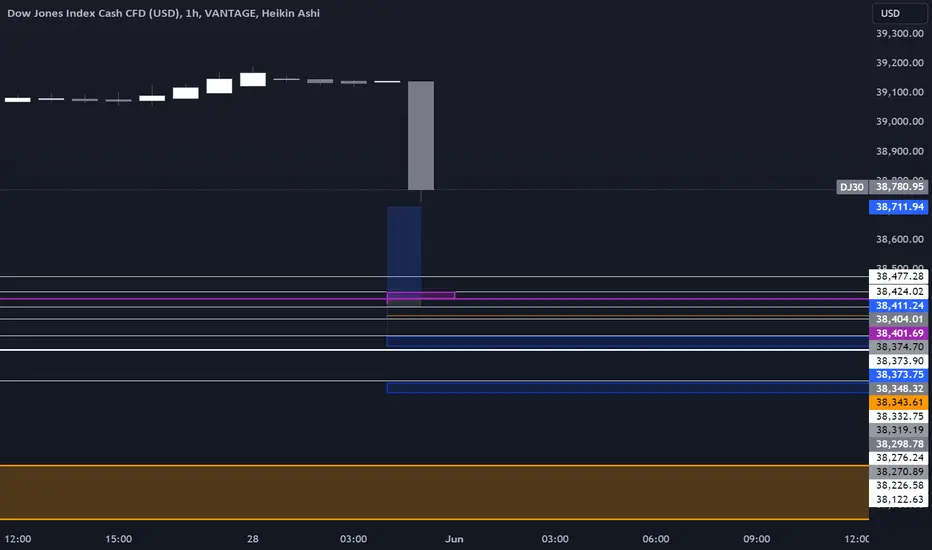Select the 38,226.58 price label
The image size is (932, 550).
(x=899, y=486)
